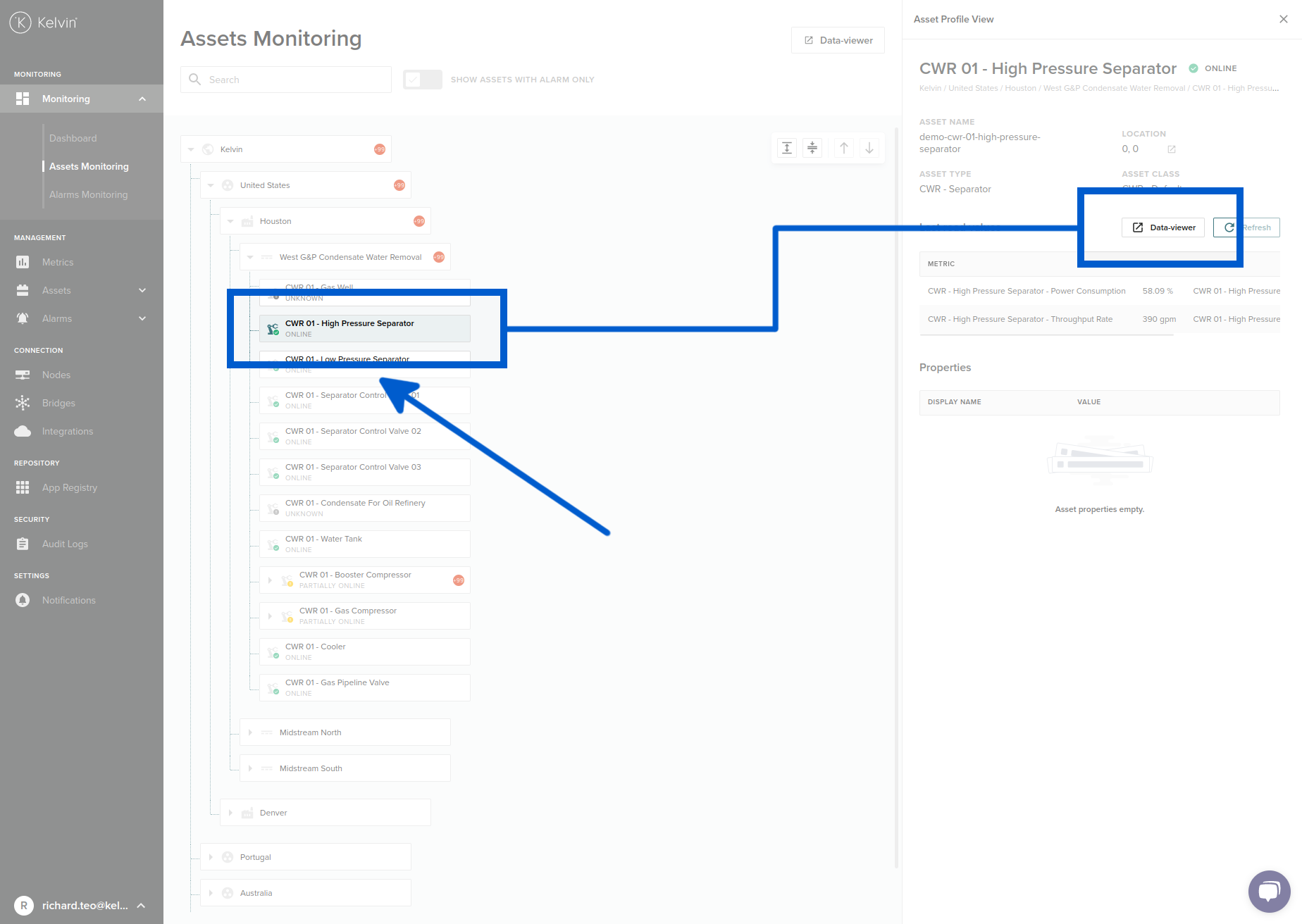Collapse the Houston tree node
1302x924 pixels.
[x=230, y=220]
